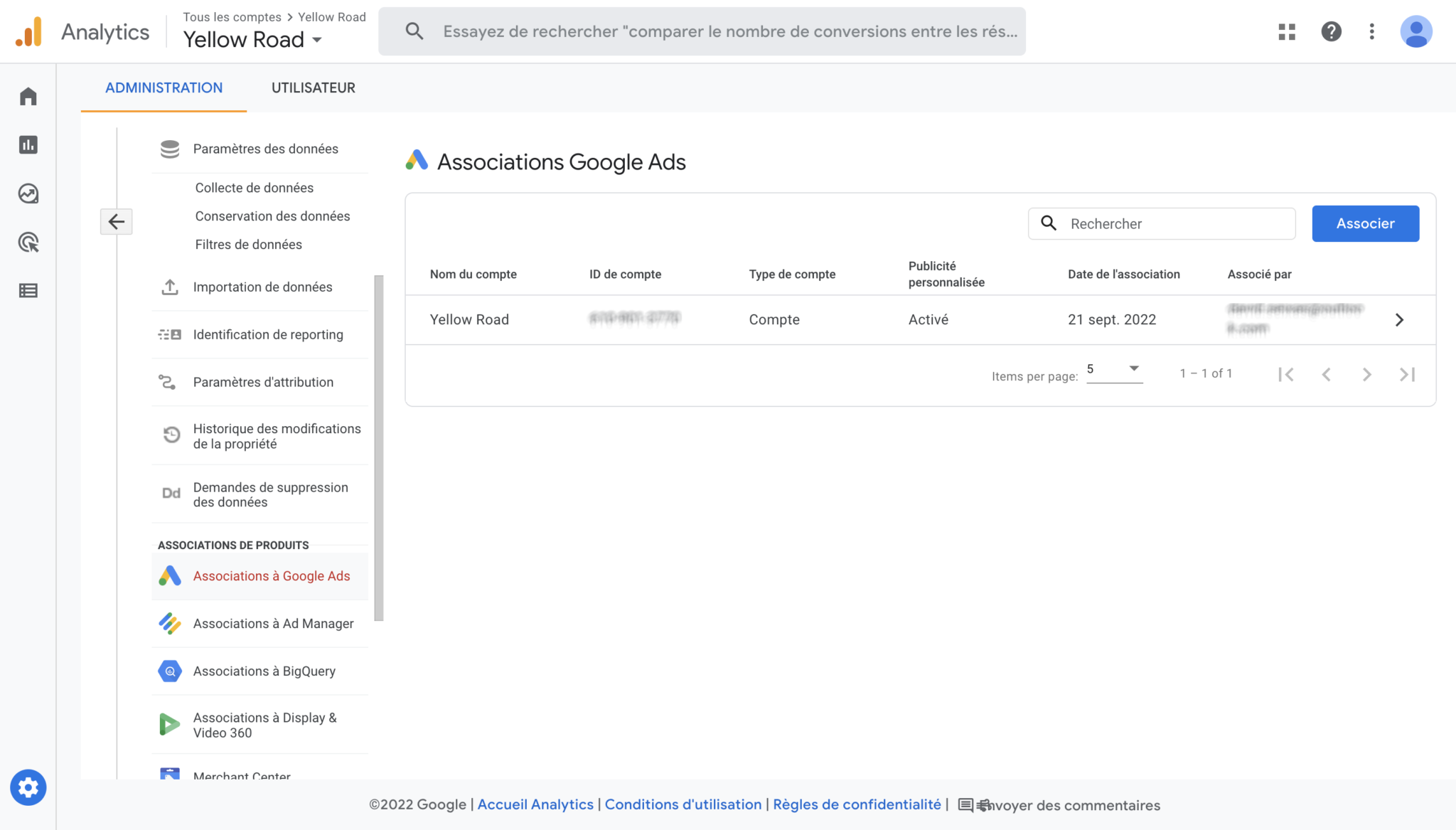Click the Google Ads logo in sidebar list
This screenshot has width=1456, height=830.
click(x=170, y=576)
